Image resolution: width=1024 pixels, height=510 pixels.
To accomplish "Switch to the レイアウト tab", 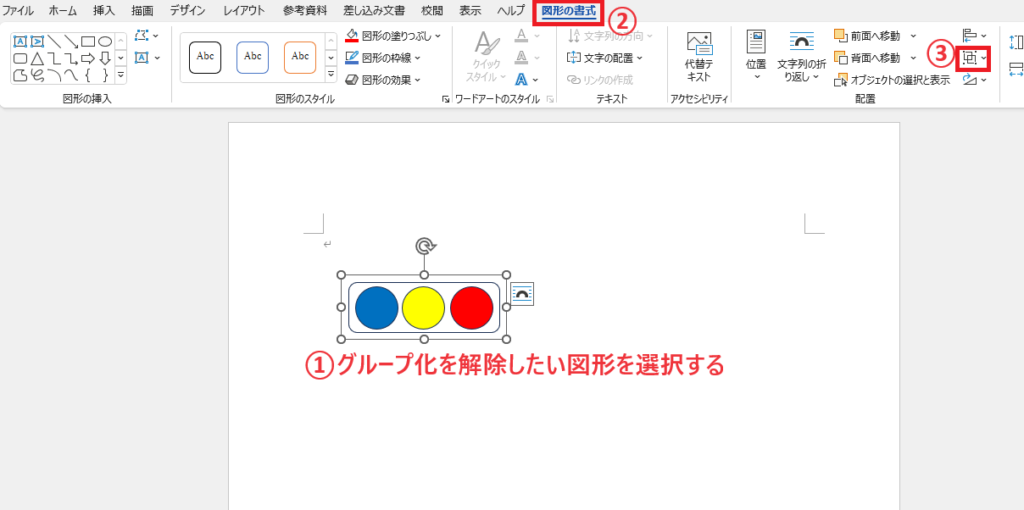I will tap(244, 10).
